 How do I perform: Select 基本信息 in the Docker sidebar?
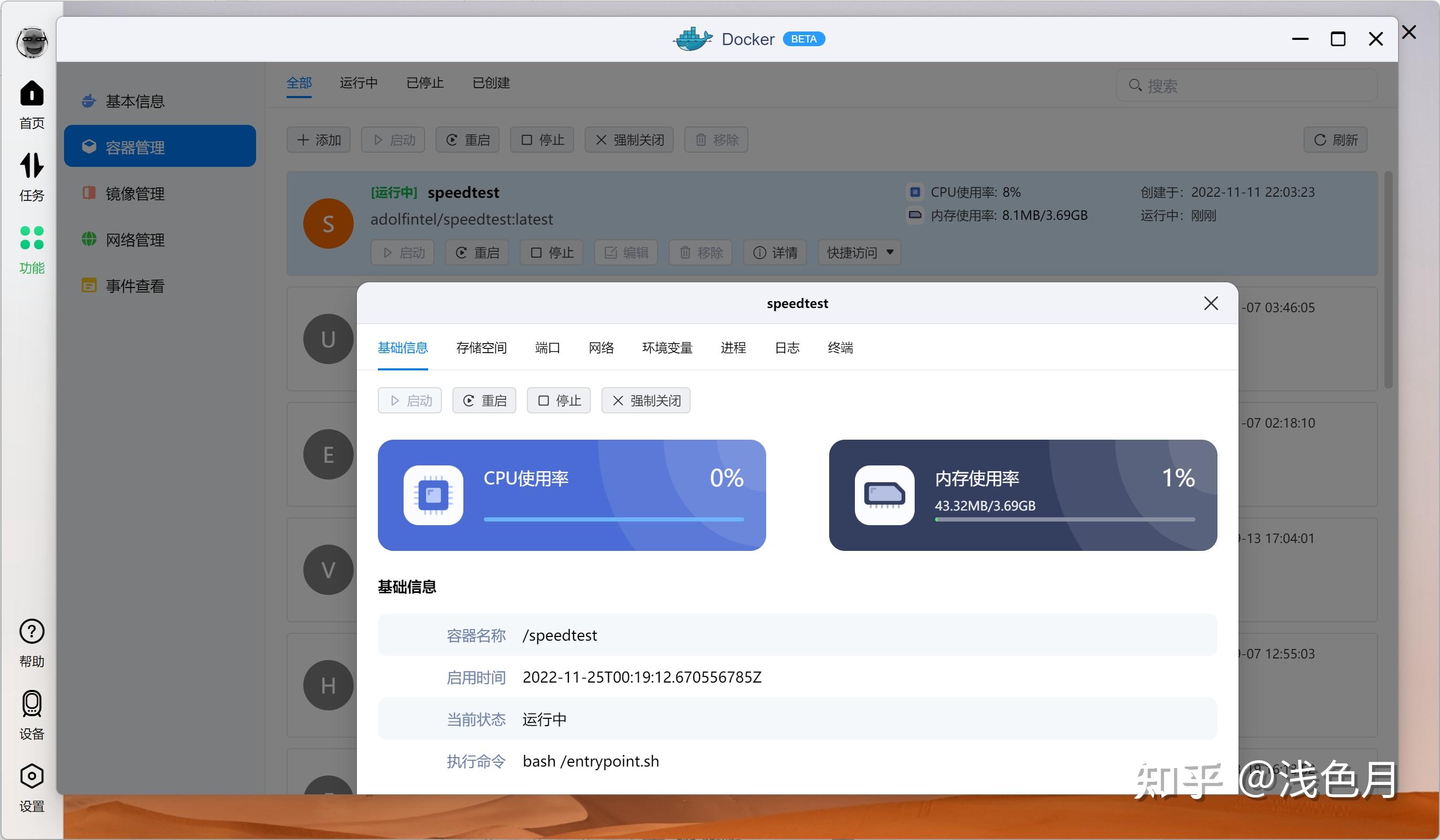click(x=135, y=101)
